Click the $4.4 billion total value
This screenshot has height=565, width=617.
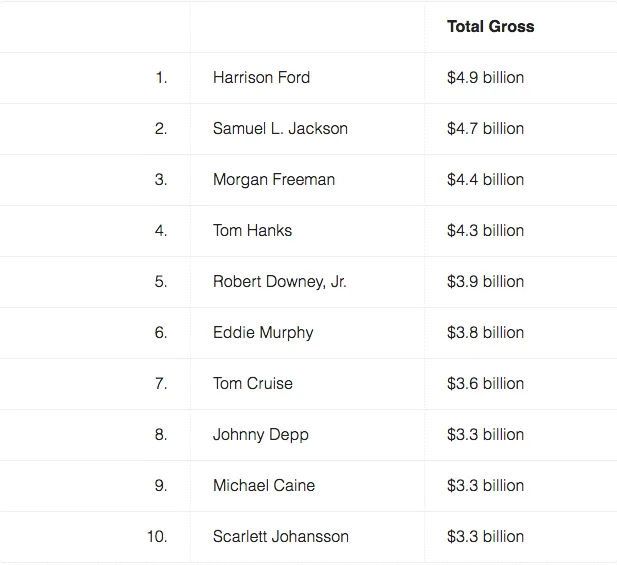pos(485,180)
